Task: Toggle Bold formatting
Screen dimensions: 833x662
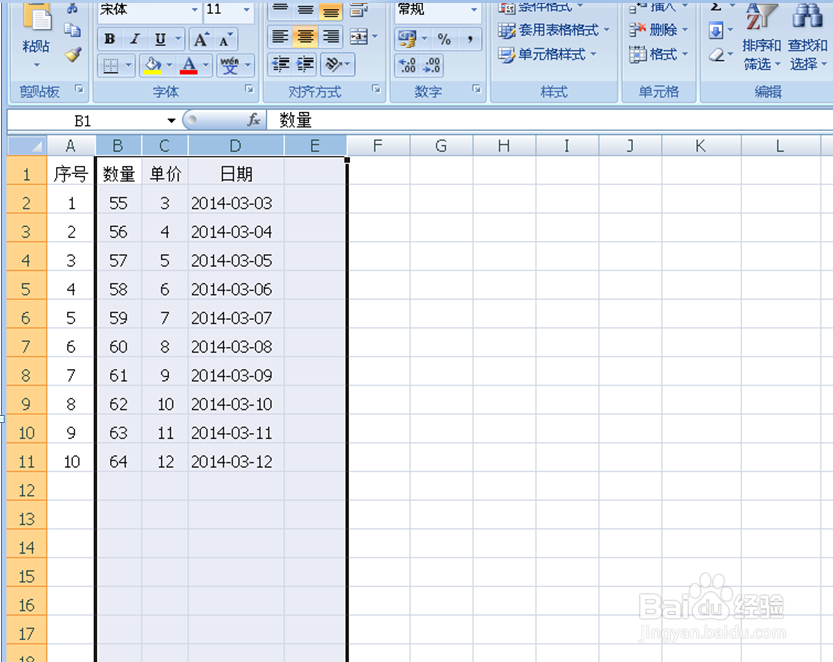Action: pyautogui.click(x=110, y=39)
